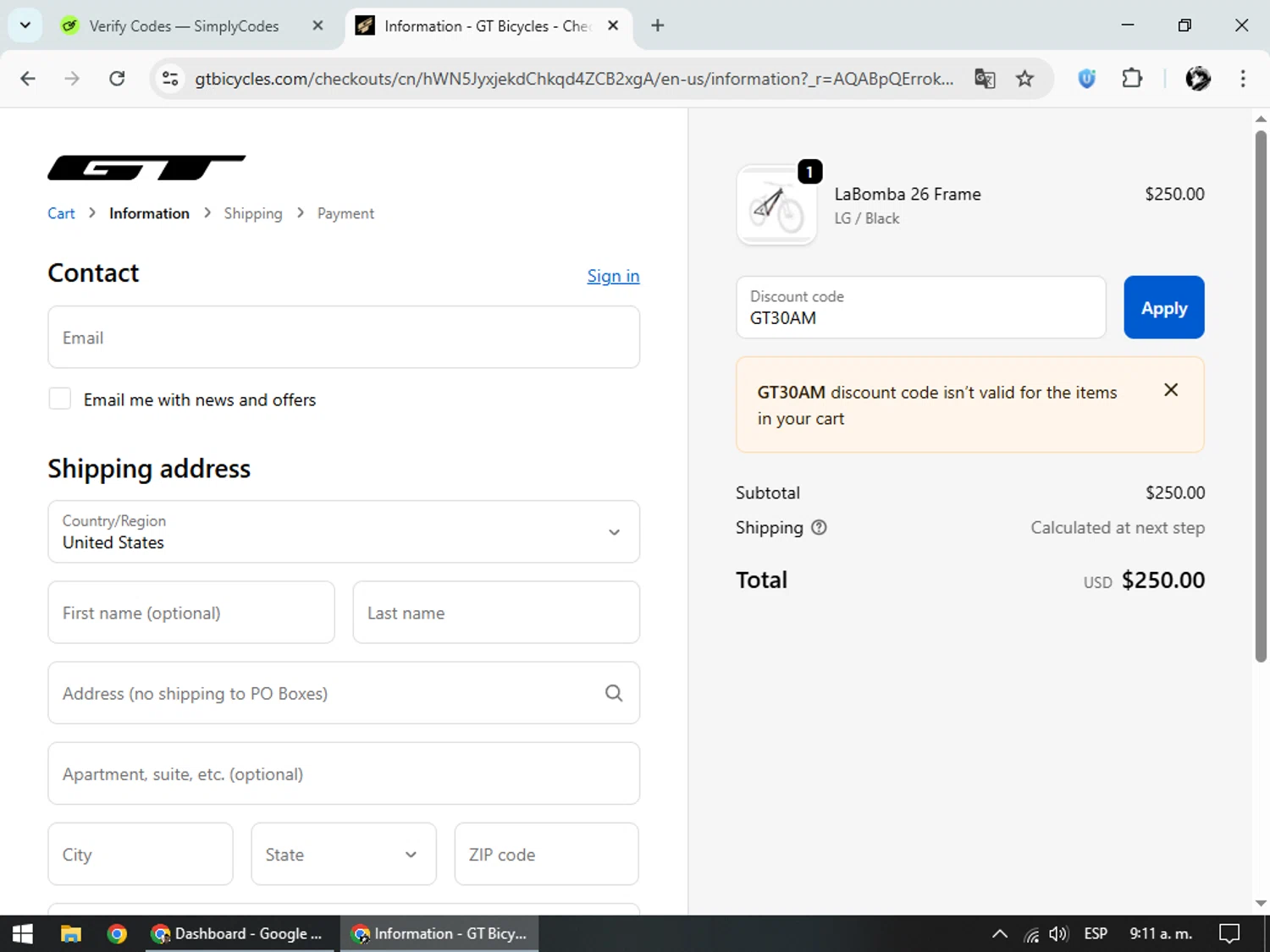Open the translate page icon
The width and height of the screenshot is (1270, 952).
tap(985, 79)
